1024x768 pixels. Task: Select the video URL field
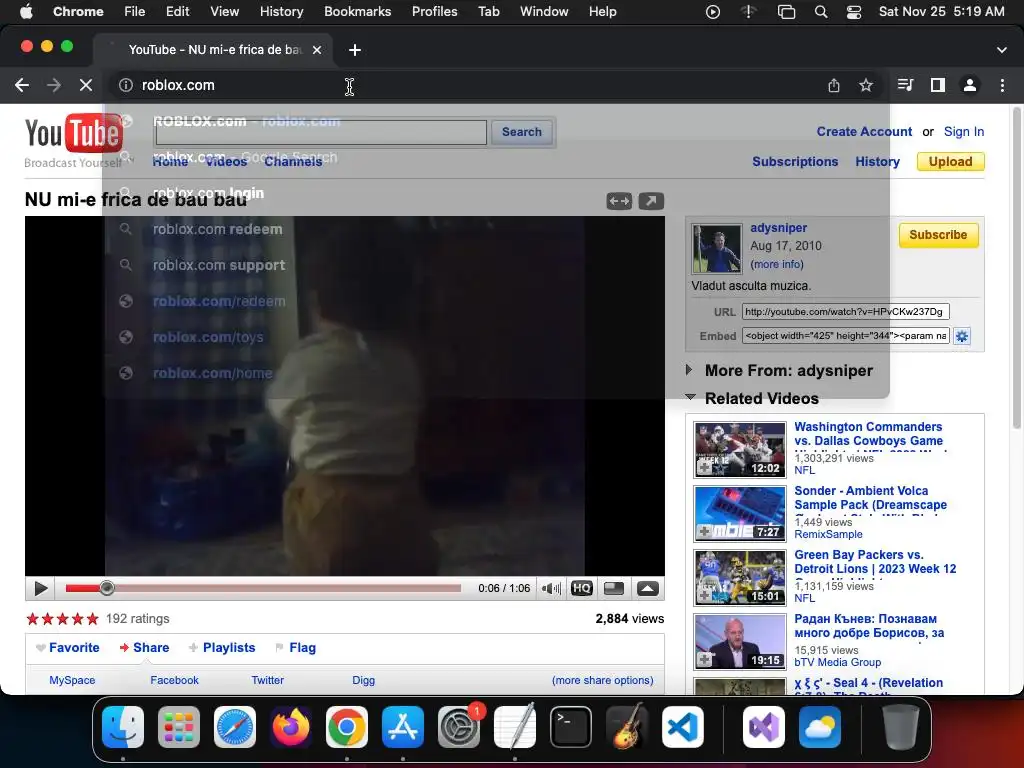coord(845,312)
